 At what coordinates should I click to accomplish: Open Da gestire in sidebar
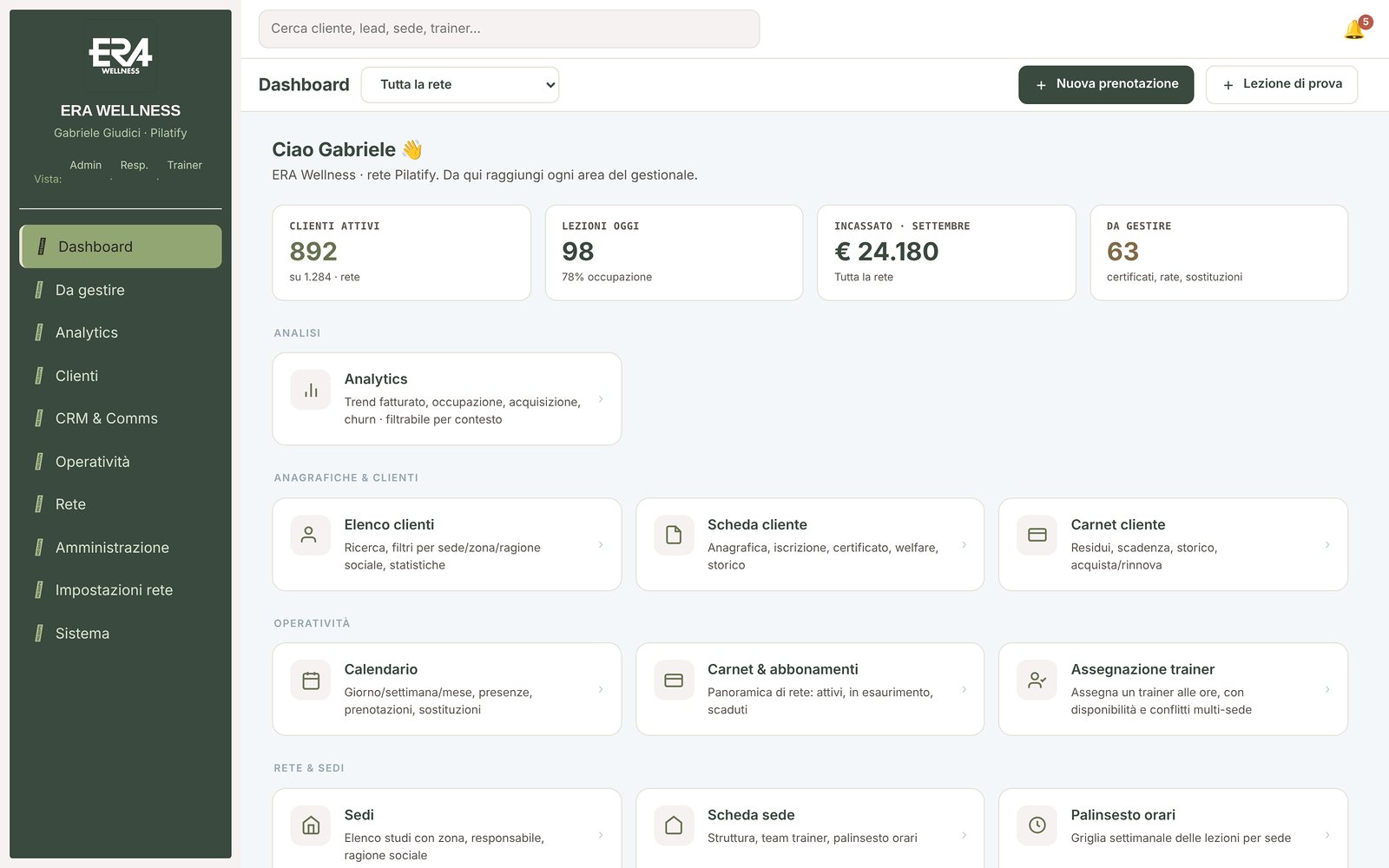(121, 290)
